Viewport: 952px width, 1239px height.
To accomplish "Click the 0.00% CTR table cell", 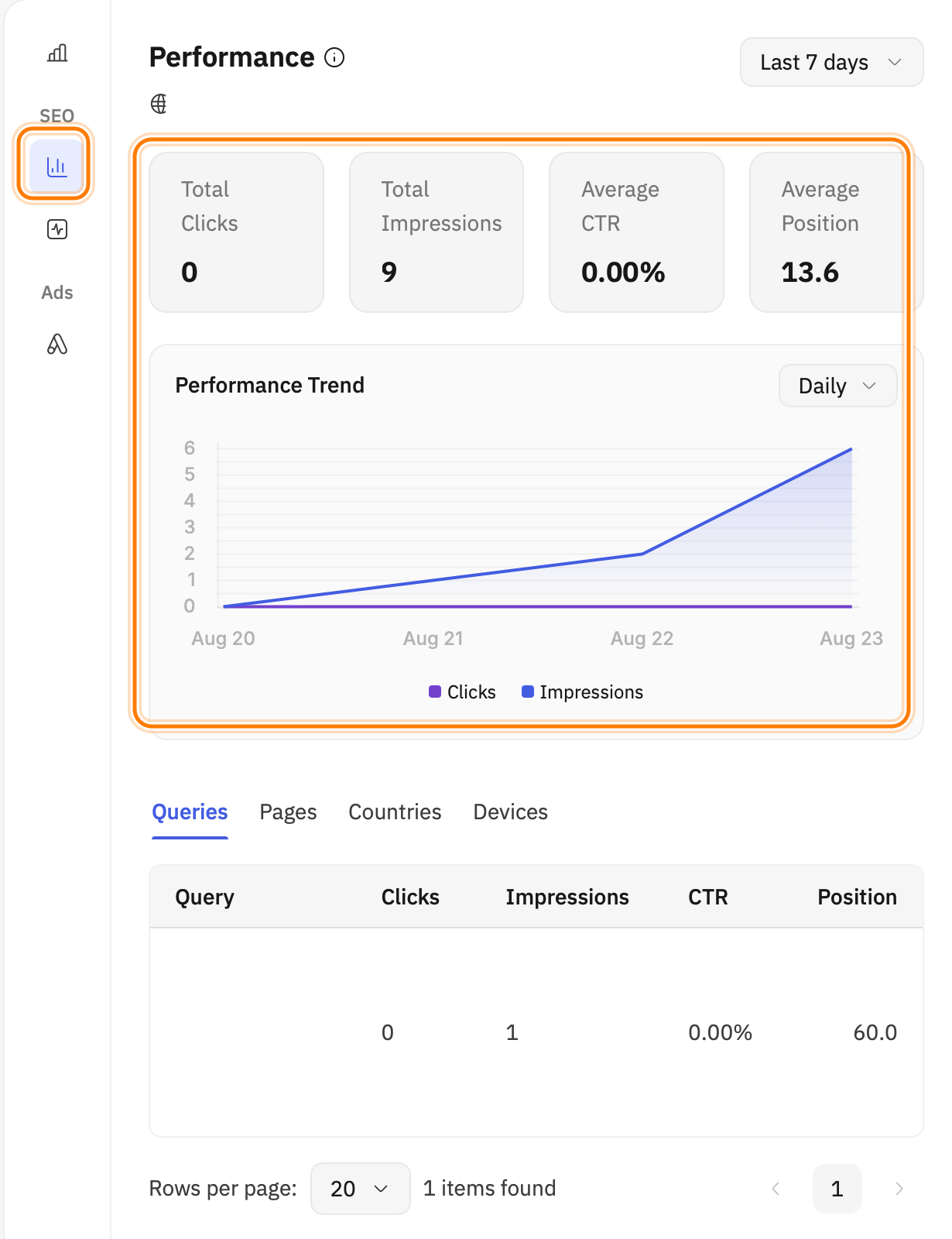I will (x=720, y=1032).
